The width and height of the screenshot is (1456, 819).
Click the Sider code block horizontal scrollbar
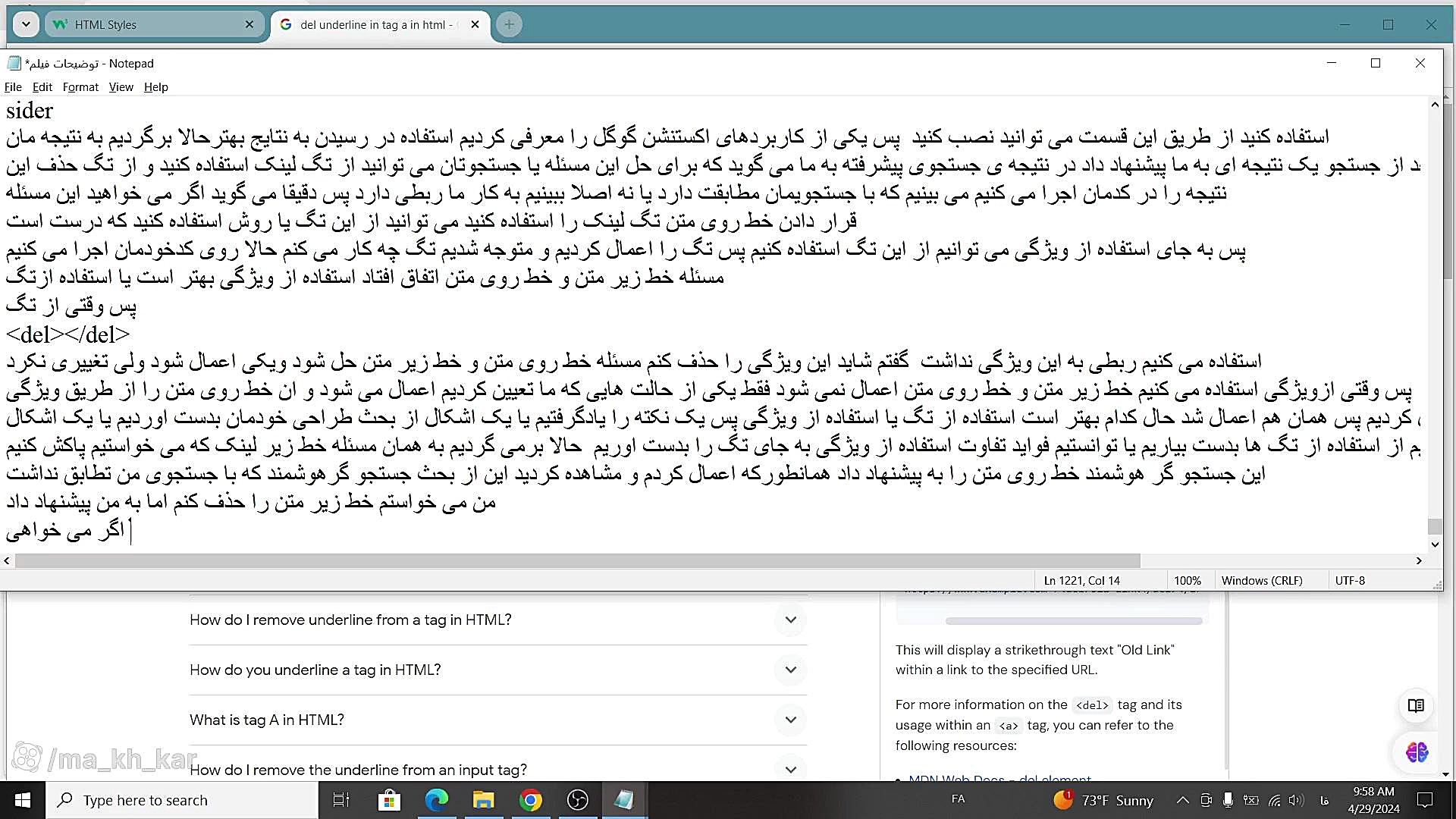tap(1074, 621)
